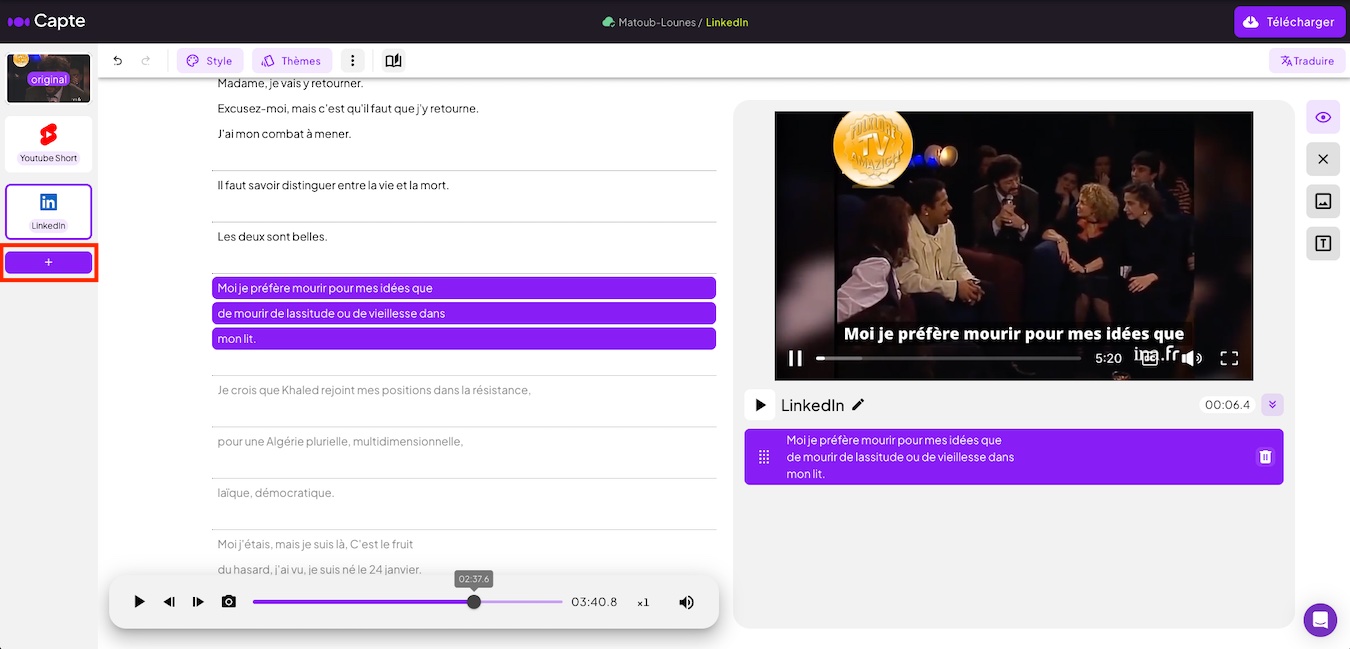Toggle preview with the eye icon

coord(1323,117)
